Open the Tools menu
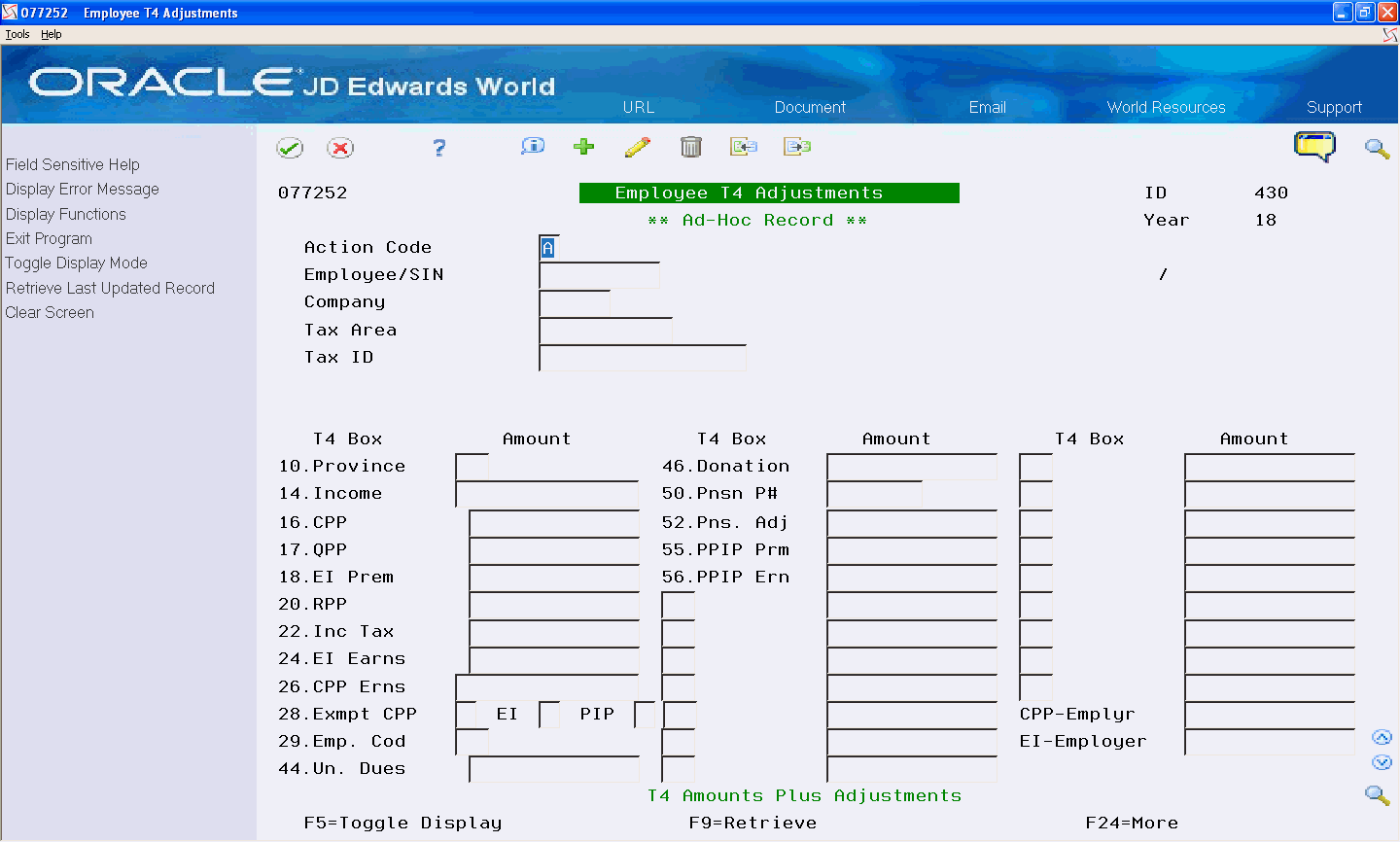Viewport: 1400px width, 842px height. 17,34
